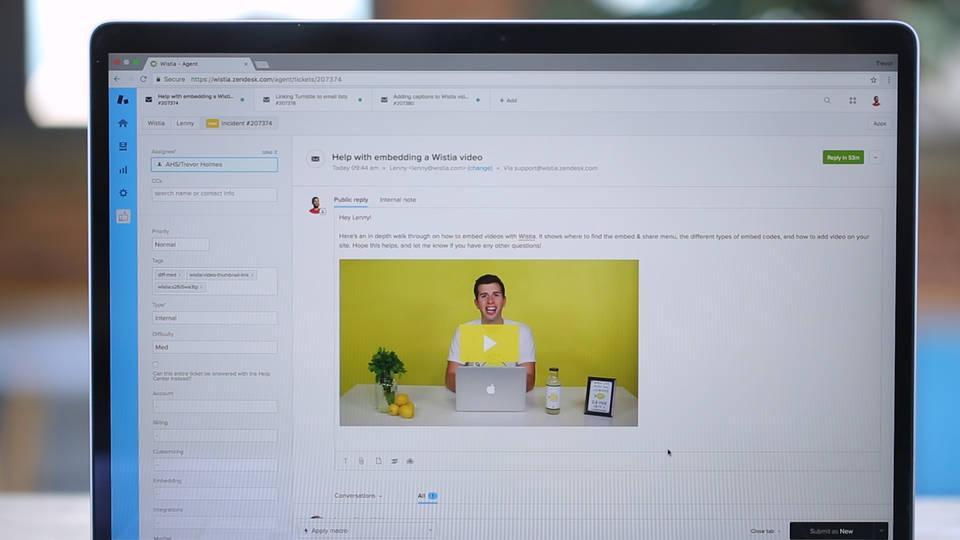
Task: Open the Difficulty dropdown showing Med
Action: (x=214, y=347)
